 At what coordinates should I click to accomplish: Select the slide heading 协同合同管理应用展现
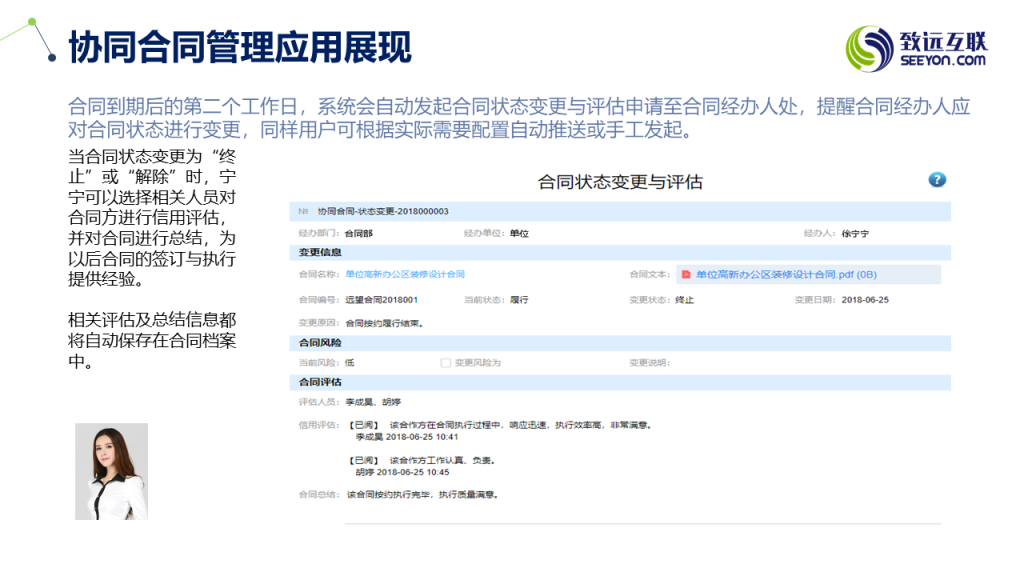click(x=240, y=47)
